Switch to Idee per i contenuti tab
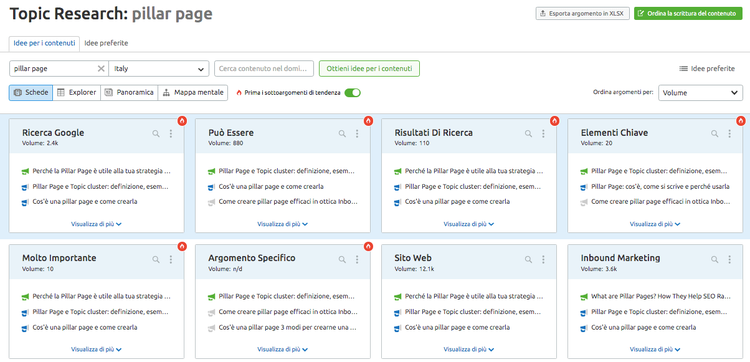Screen dimensions: 750x362 (x=44, y=43)
